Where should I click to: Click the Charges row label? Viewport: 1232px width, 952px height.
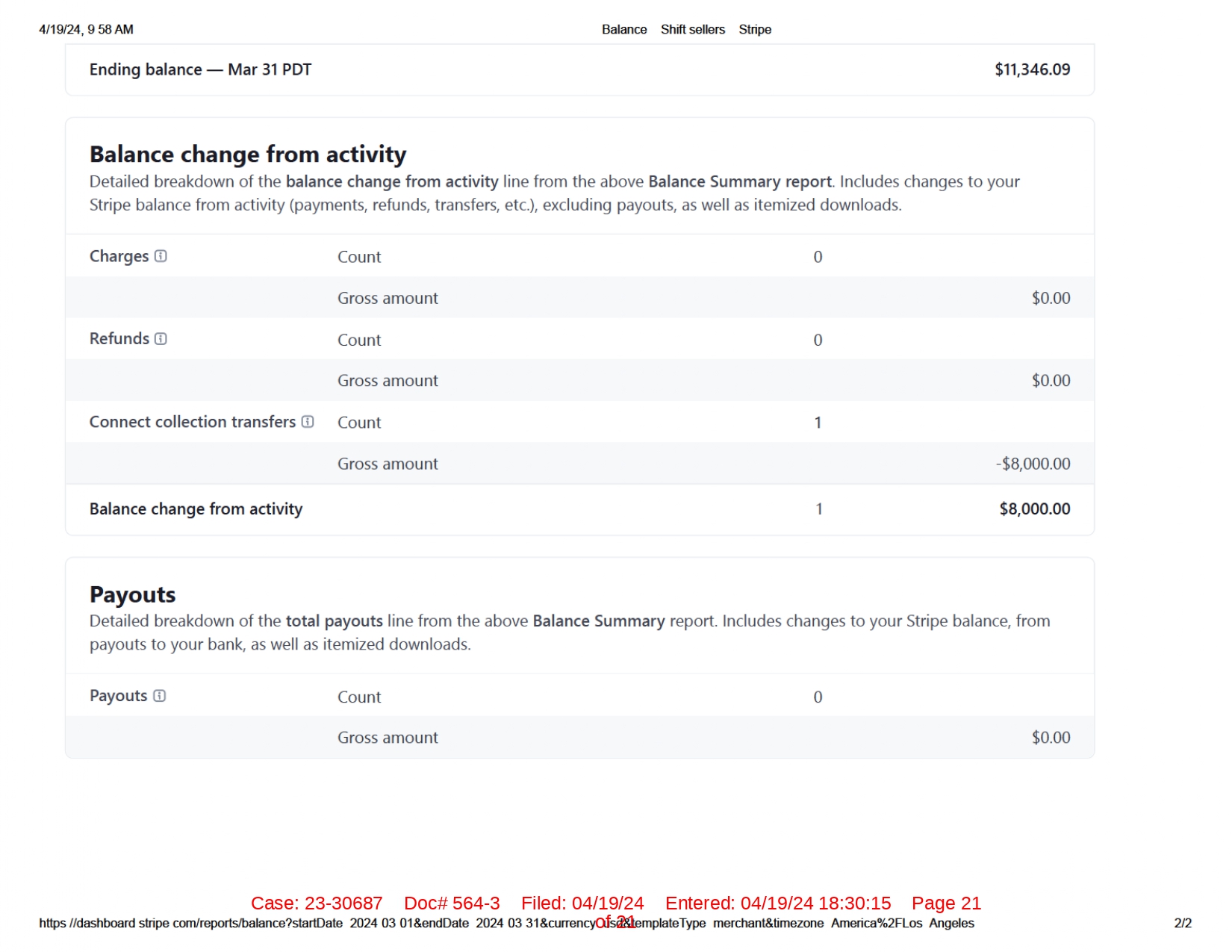click(x=119, y=256)
